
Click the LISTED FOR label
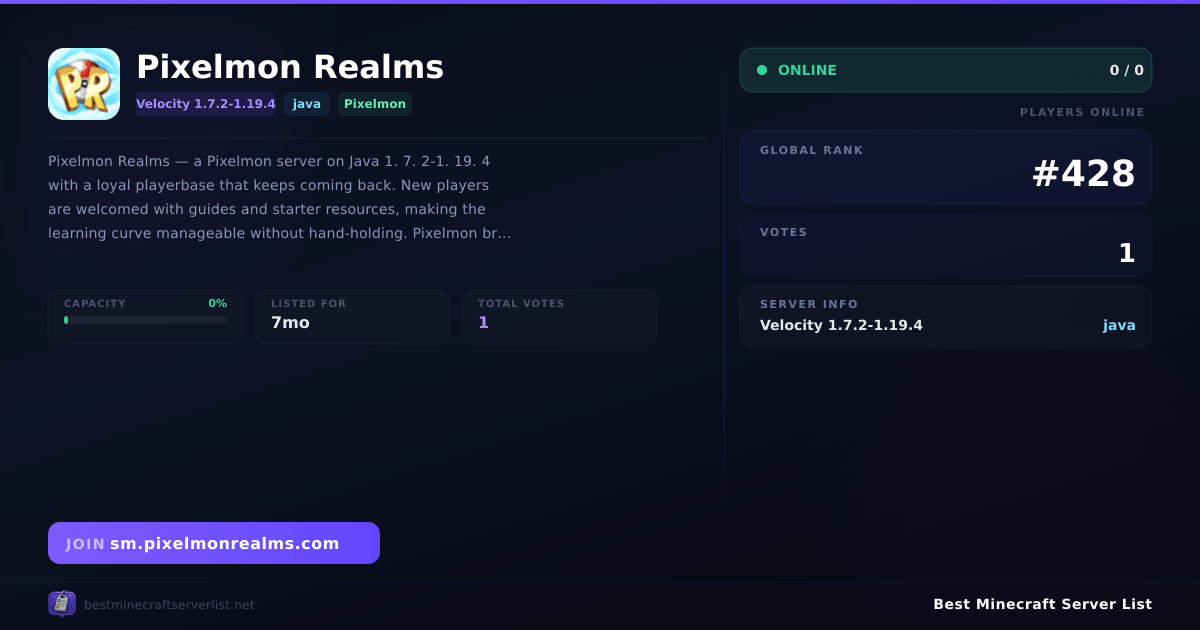308,303
